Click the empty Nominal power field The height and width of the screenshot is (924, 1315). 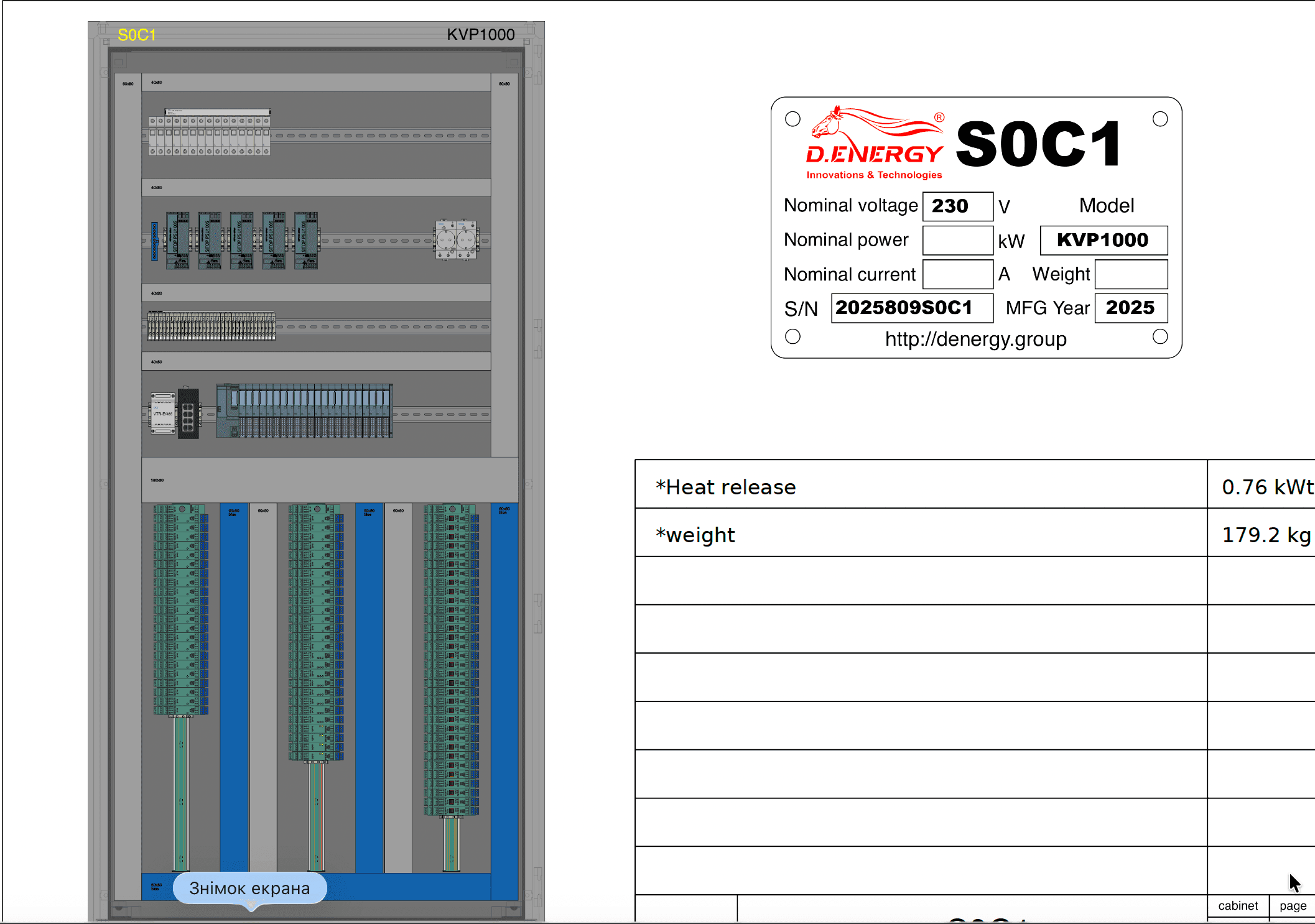(x=957, y=241)
